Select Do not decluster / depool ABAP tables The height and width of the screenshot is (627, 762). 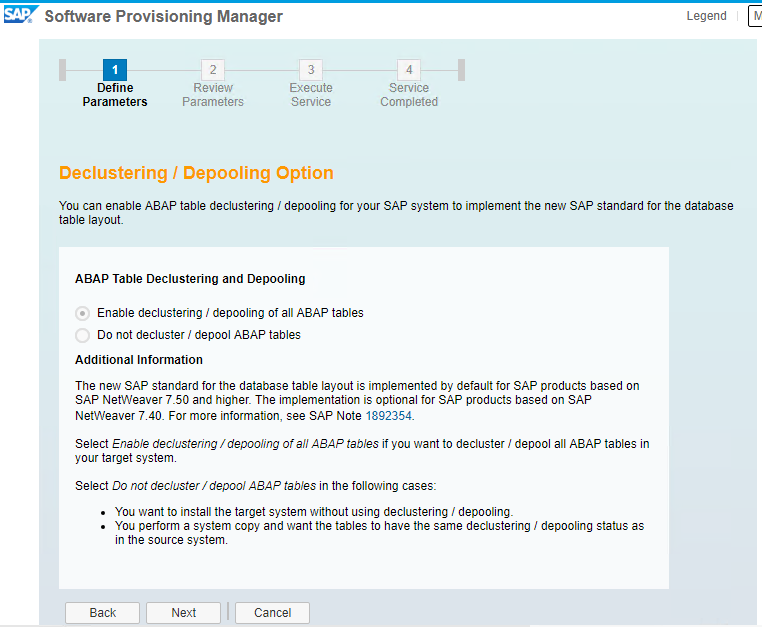[x=82, y=335]
